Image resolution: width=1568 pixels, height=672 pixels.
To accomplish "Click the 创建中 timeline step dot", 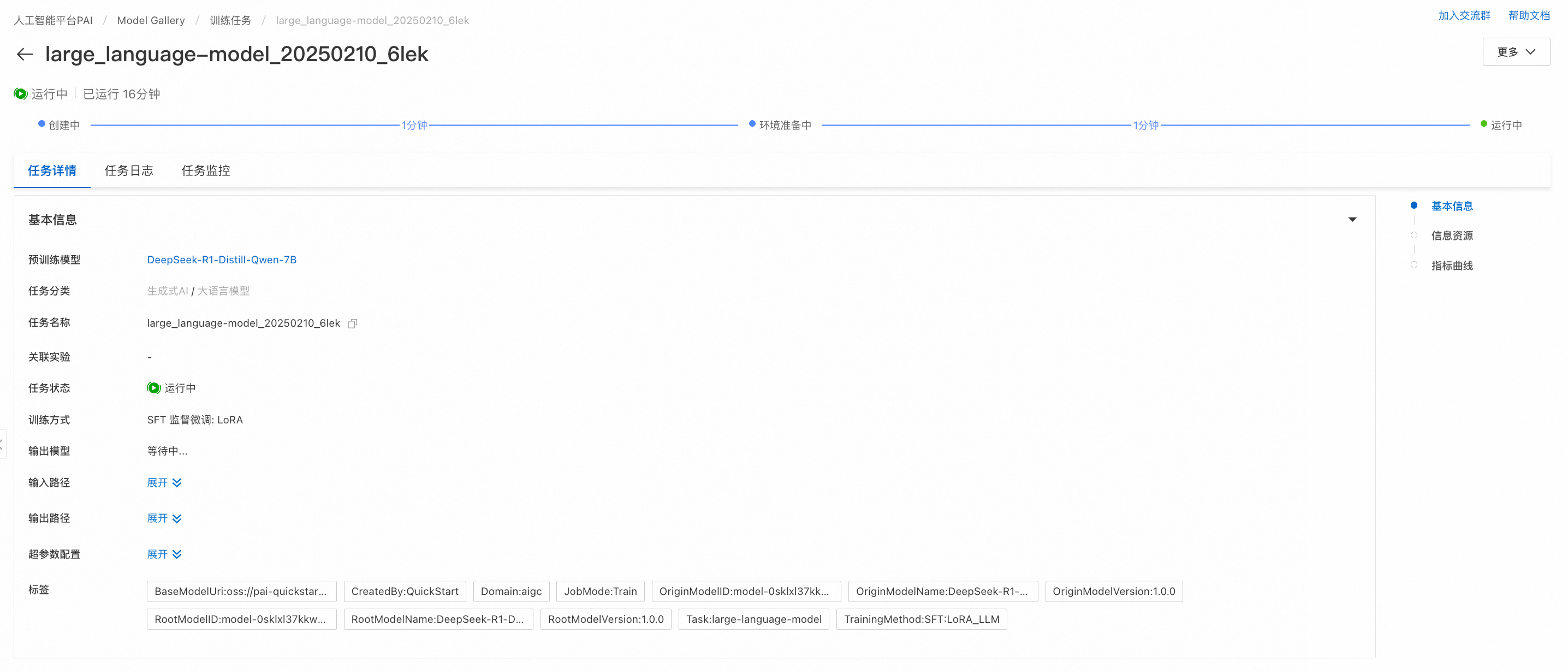I will point(42,123).
